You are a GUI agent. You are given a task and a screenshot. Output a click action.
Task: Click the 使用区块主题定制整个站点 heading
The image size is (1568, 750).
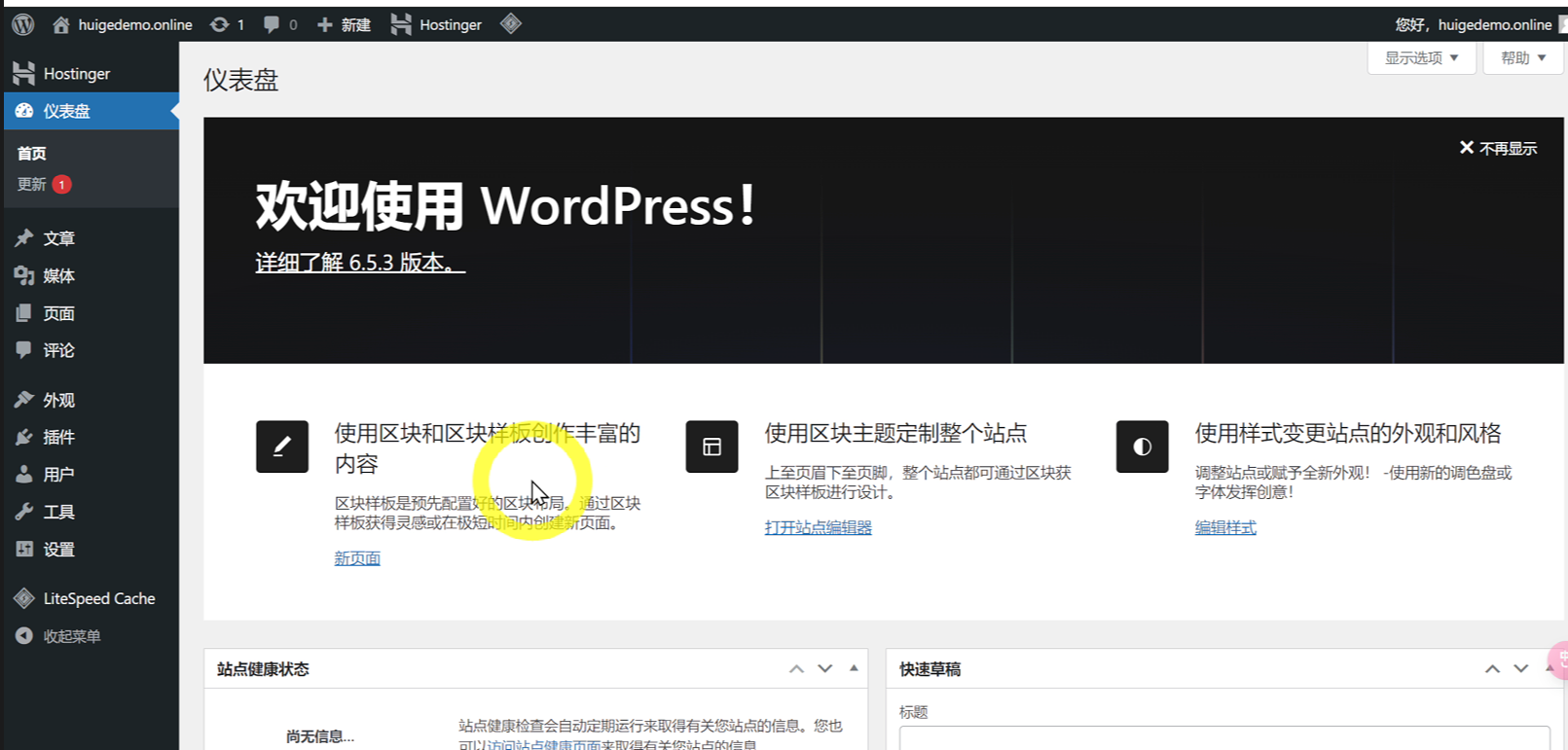895,434
